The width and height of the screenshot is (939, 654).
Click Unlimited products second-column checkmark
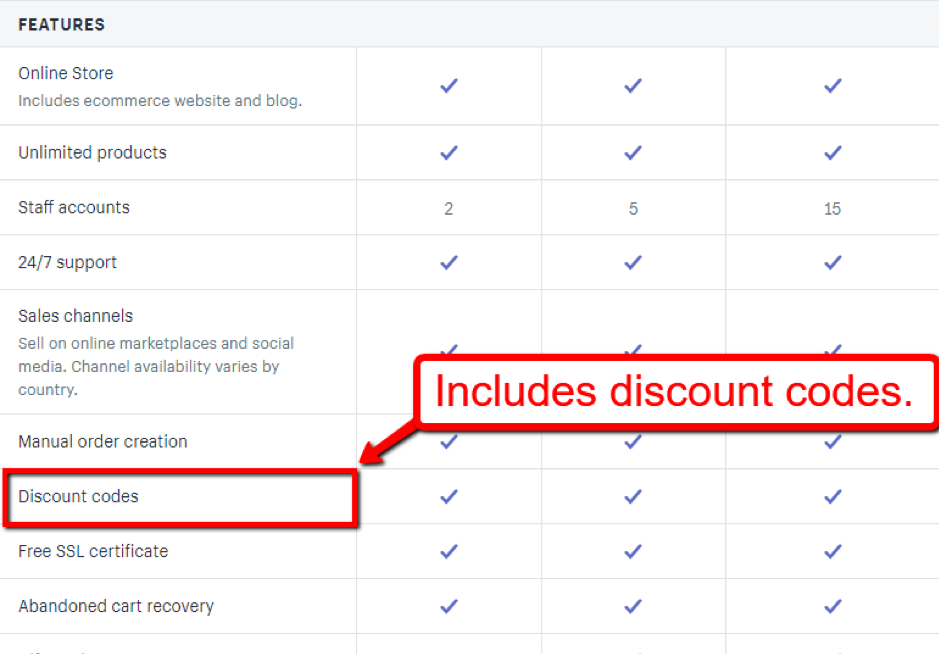click(633, 153)
